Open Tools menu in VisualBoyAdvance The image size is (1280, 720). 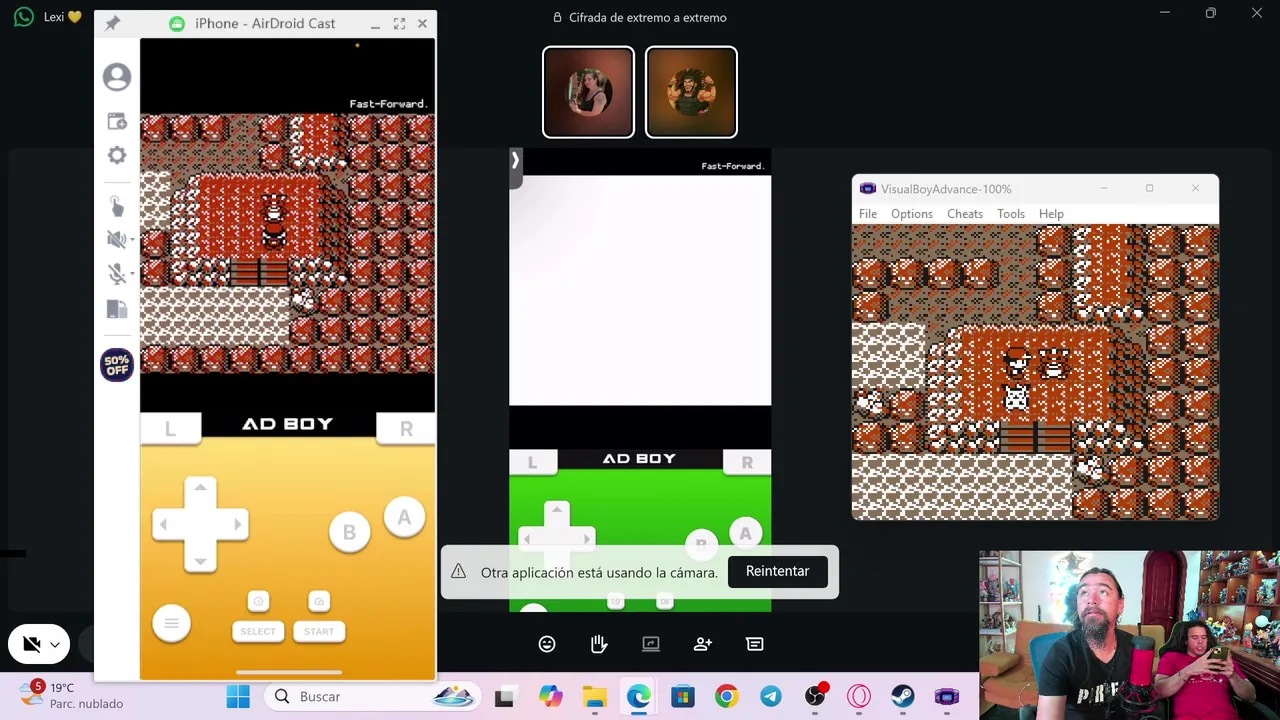coord(1011,214)
